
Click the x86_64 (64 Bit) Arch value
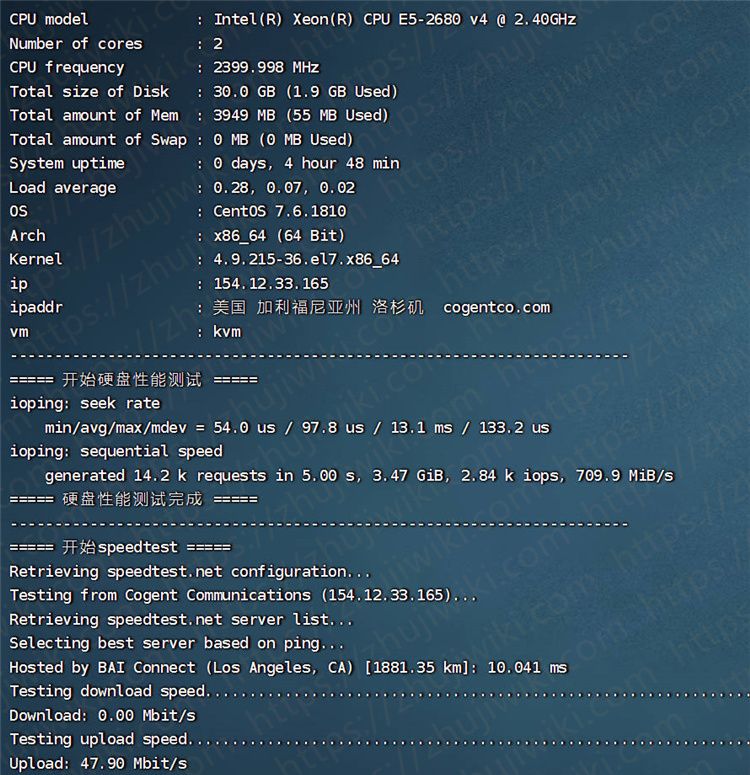coord(279,235)
